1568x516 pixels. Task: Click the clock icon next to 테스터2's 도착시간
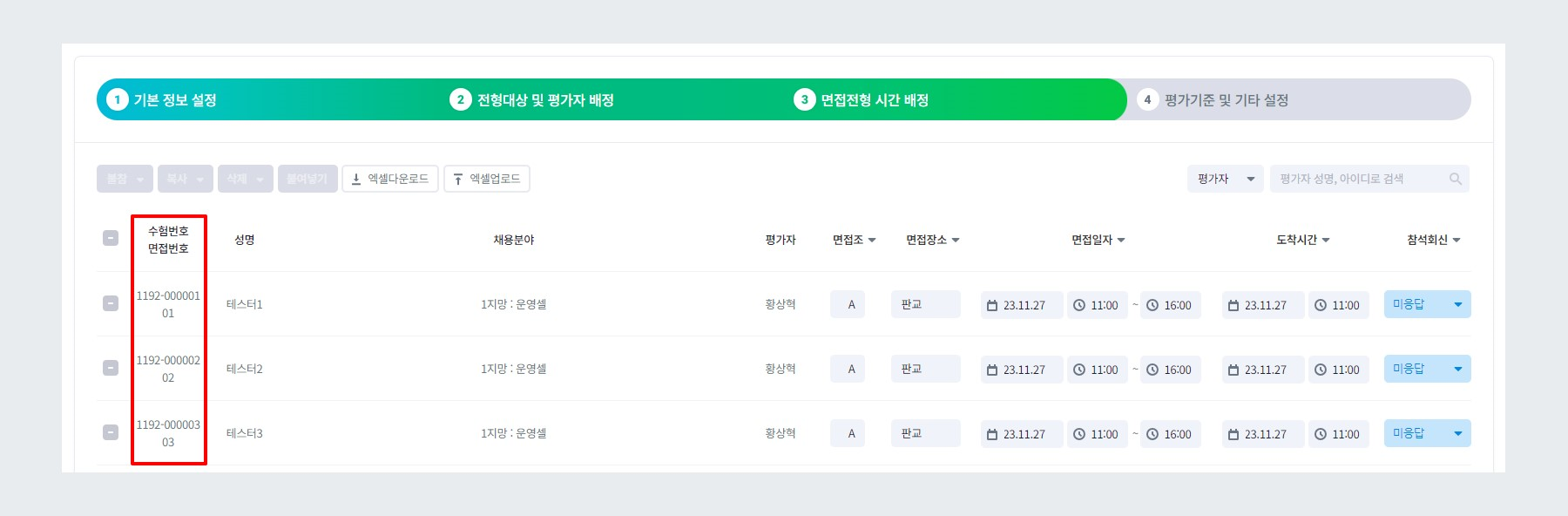click(1320, 369)
